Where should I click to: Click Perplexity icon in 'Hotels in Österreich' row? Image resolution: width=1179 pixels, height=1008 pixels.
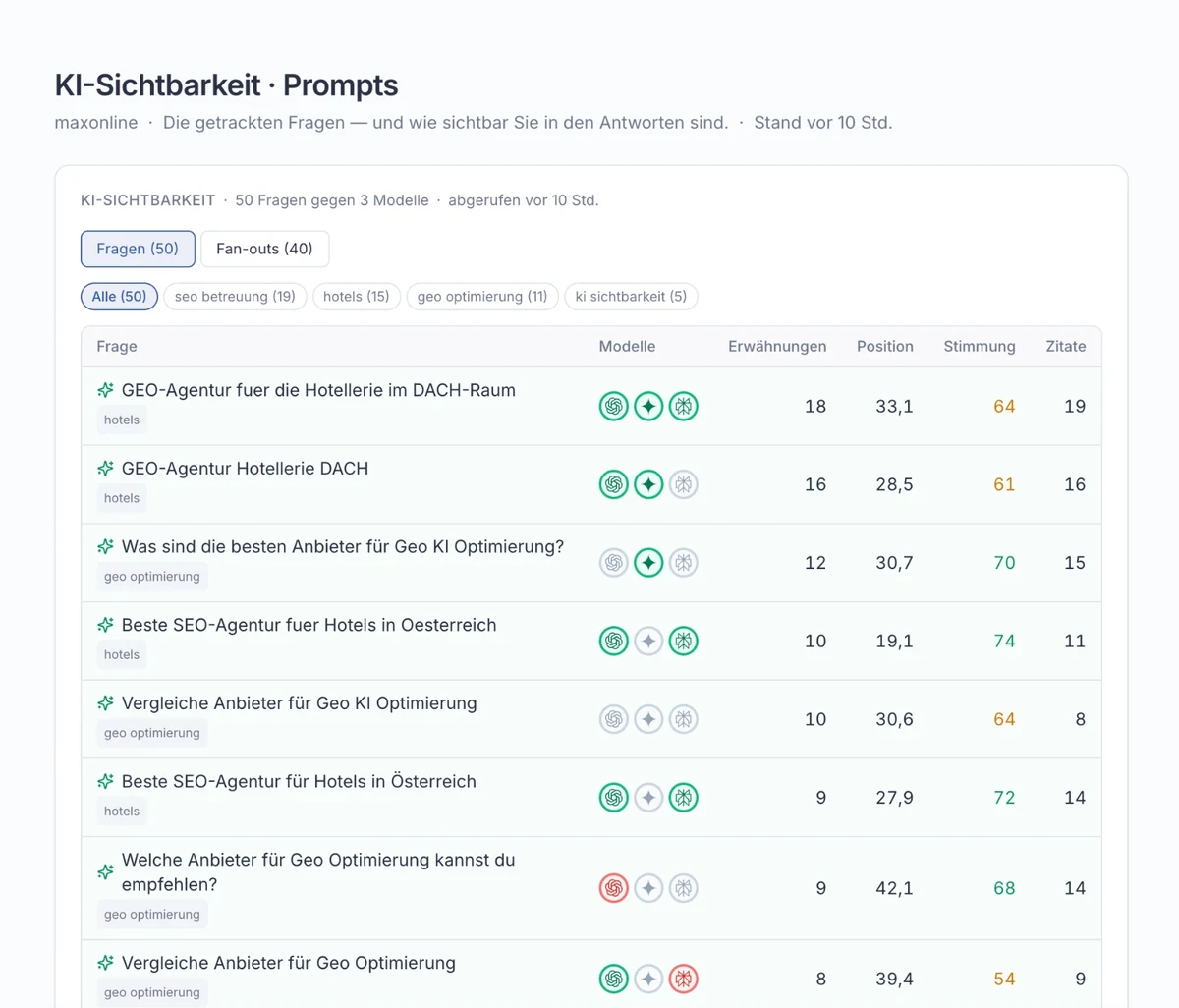pyautogui.click(x=684, y=798)
